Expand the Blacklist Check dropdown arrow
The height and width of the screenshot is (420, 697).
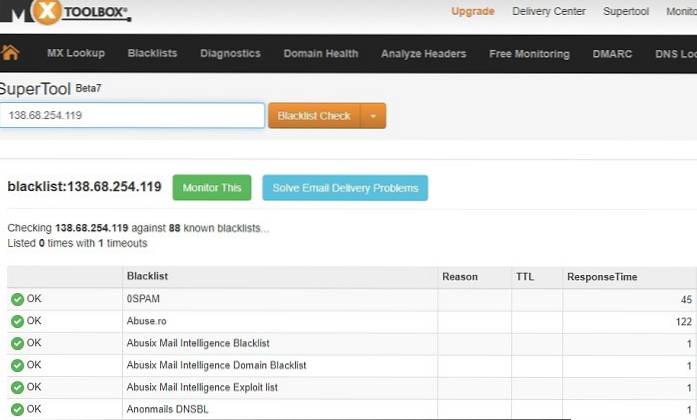(373, 116)
